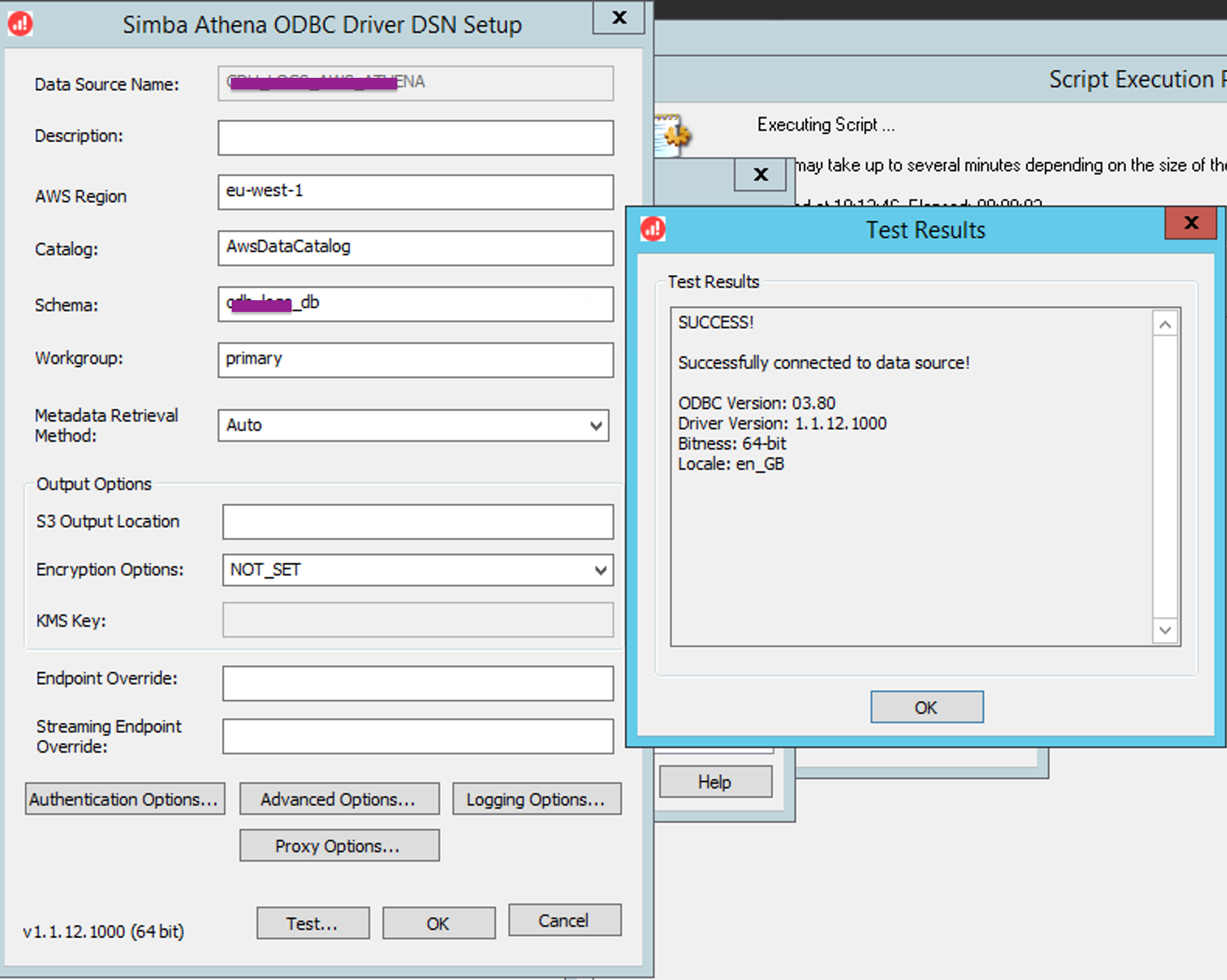Open Authentication Options

[x=124, y=799]
